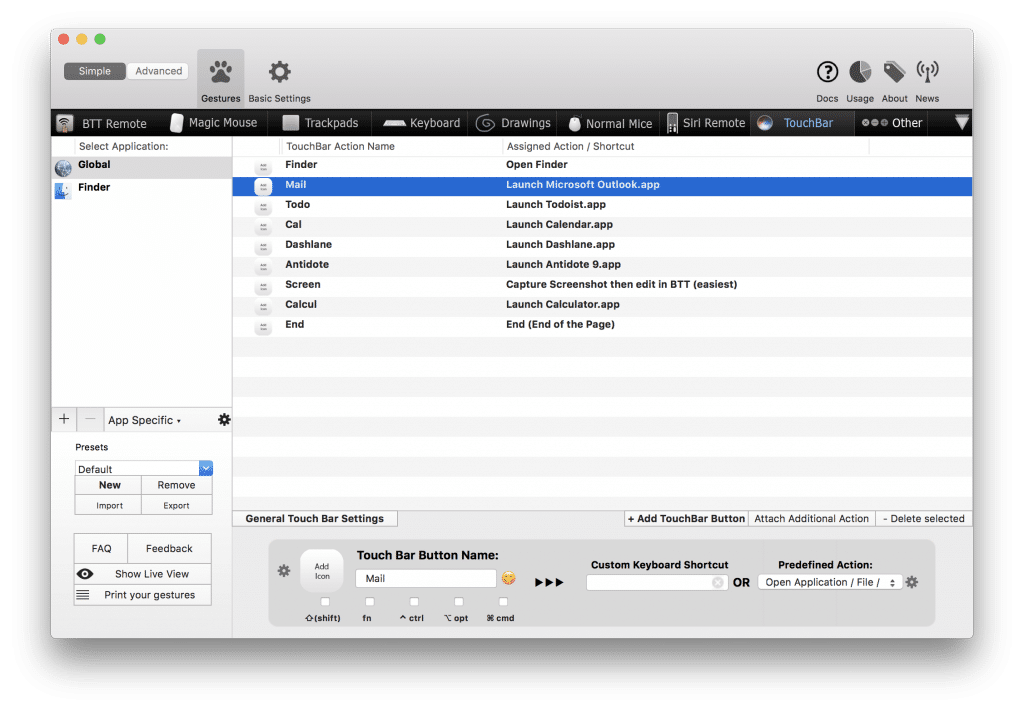The height and width of the screenshot is (711, 1024).
Task: Click Attach Additional Action
Action: (811, 518)
